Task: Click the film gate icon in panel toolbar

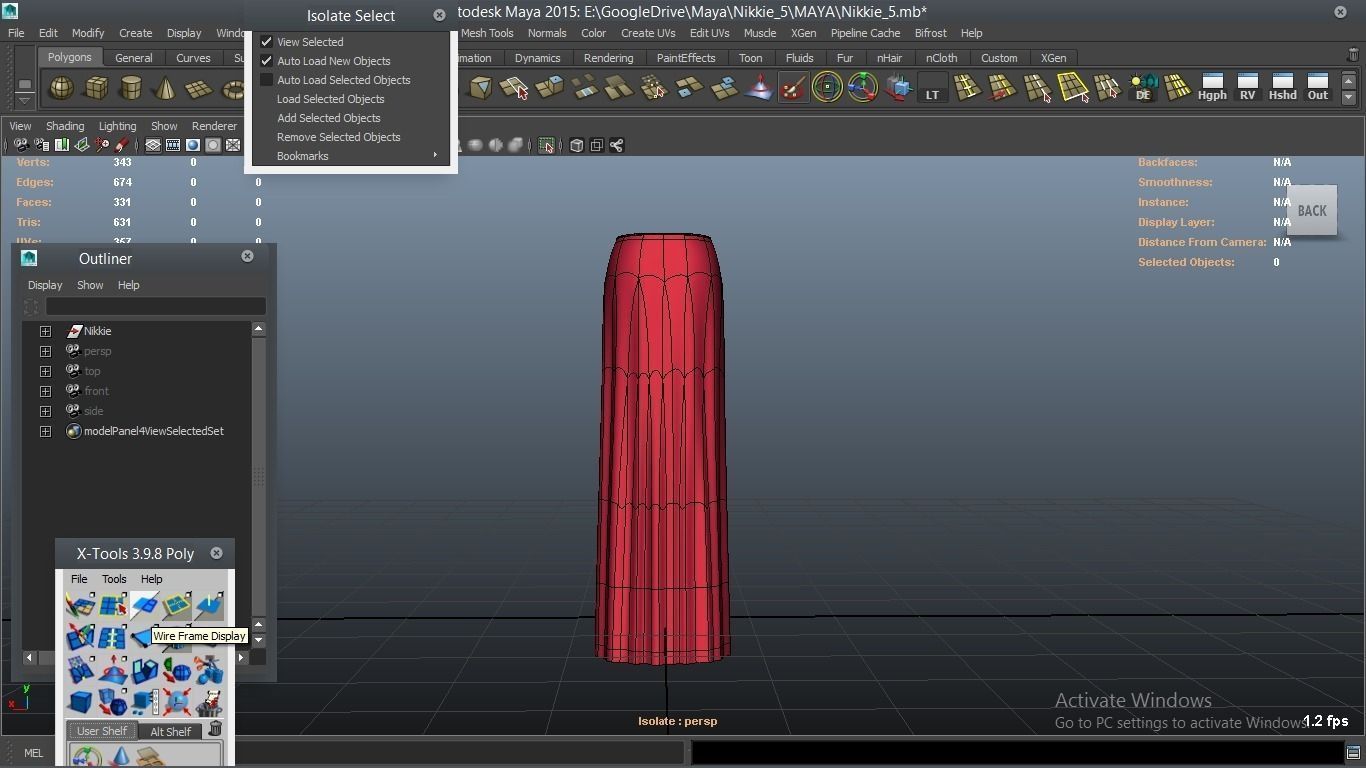Action: click(173, 145)
